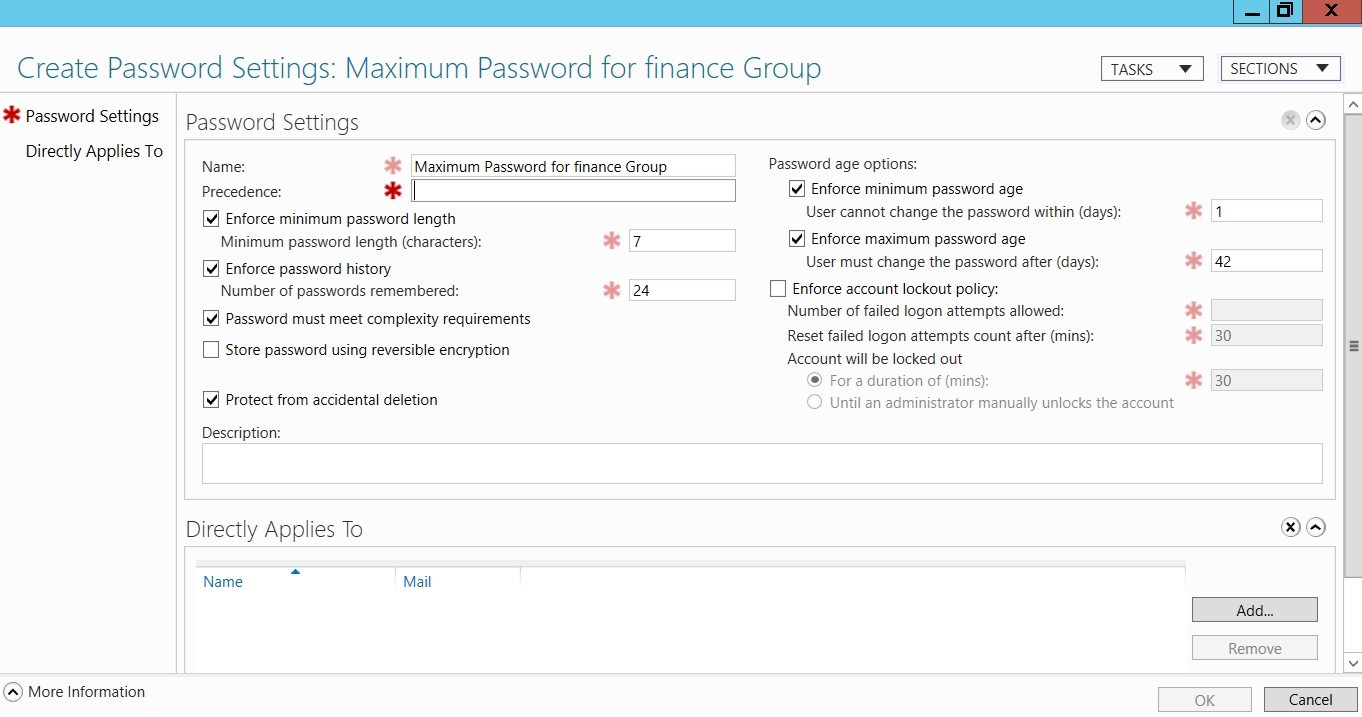
Task: Enable Store password using reversible encryption
Action: pyautogui.click(x=211, y=350)
